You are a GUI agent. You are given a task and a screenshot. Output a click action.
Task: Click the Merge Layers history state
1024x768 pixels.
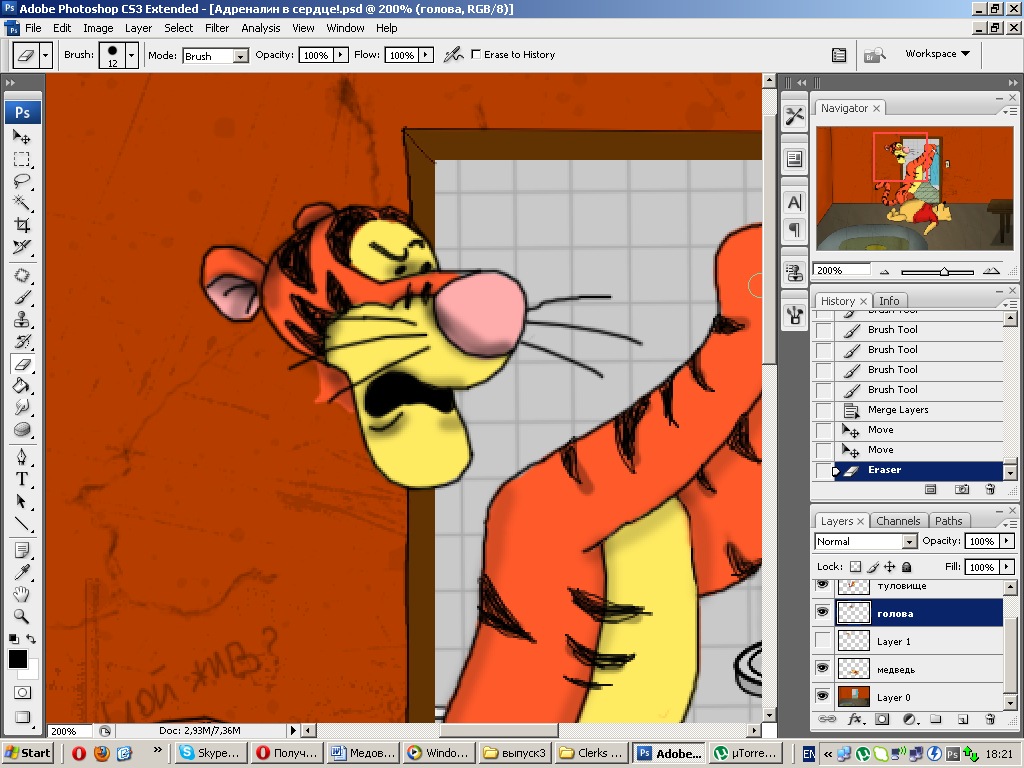pyautogui.click(x=898, y=410)
